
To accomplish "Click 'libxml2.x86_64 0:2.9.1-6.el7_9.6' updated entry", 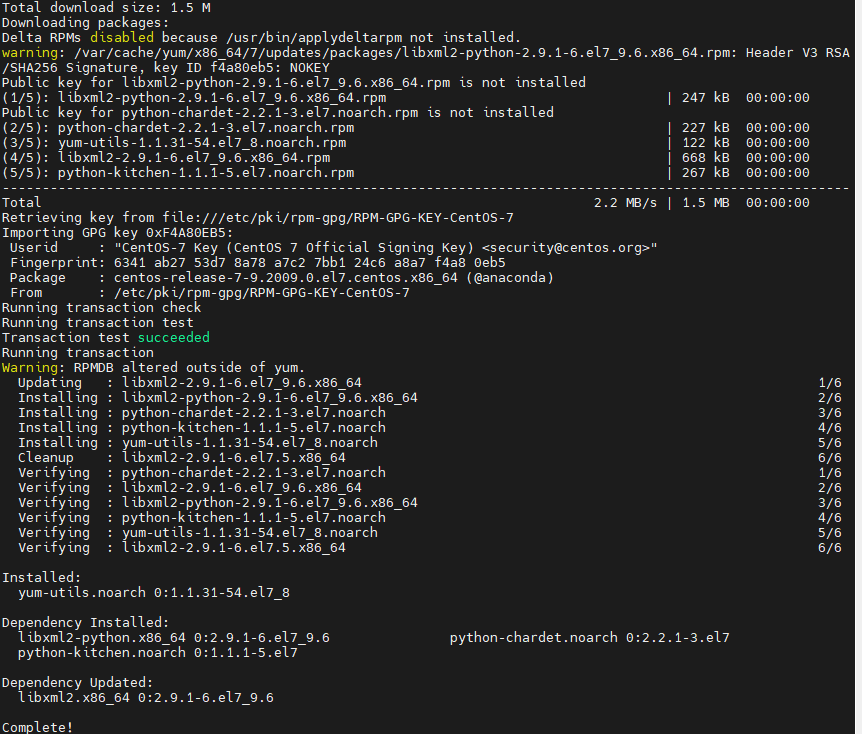I will pos(145,697).
